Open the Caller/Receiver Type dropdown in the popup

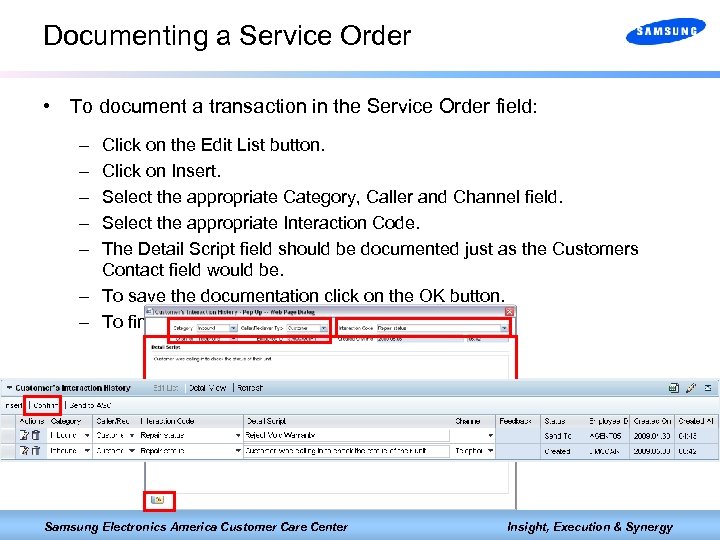pos(323,328)
